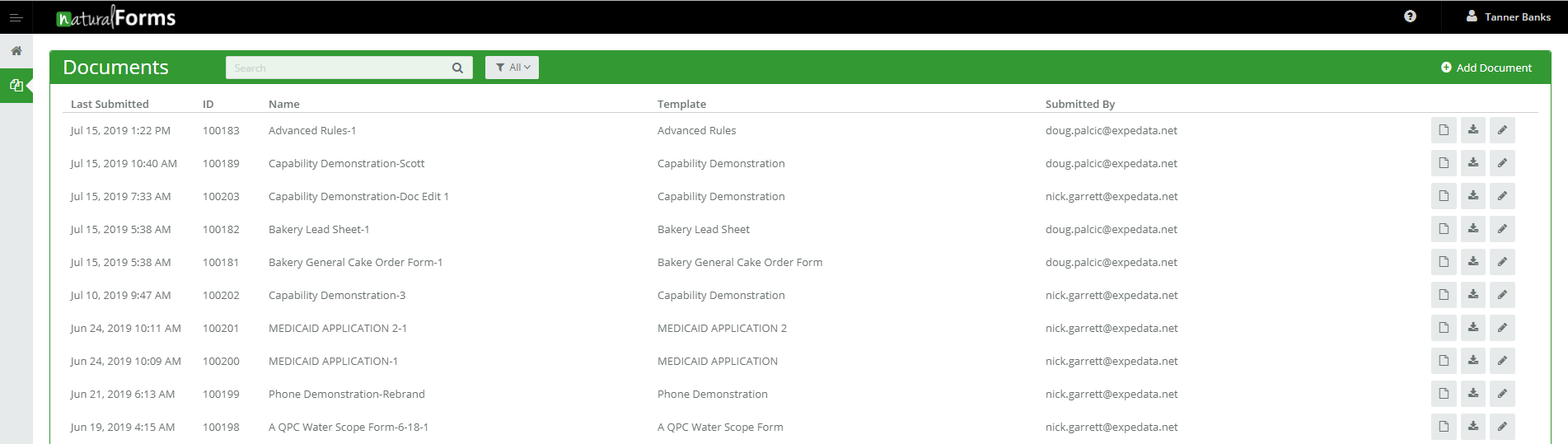Open the help question mark icon
The width and height of the screenshot is (1568, 444).
coord(1410,16)
